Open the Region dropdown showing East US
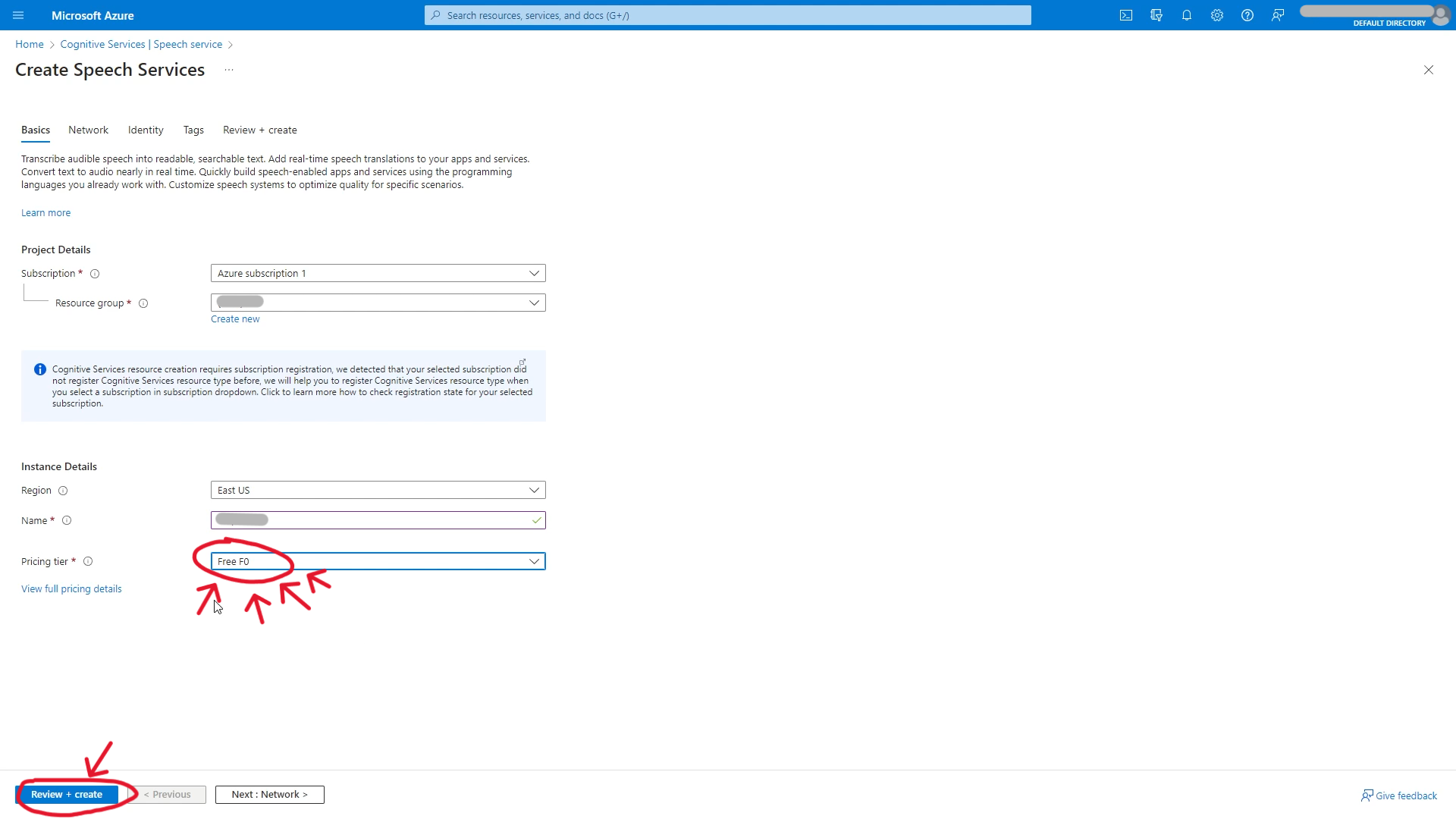 point(378,491)
